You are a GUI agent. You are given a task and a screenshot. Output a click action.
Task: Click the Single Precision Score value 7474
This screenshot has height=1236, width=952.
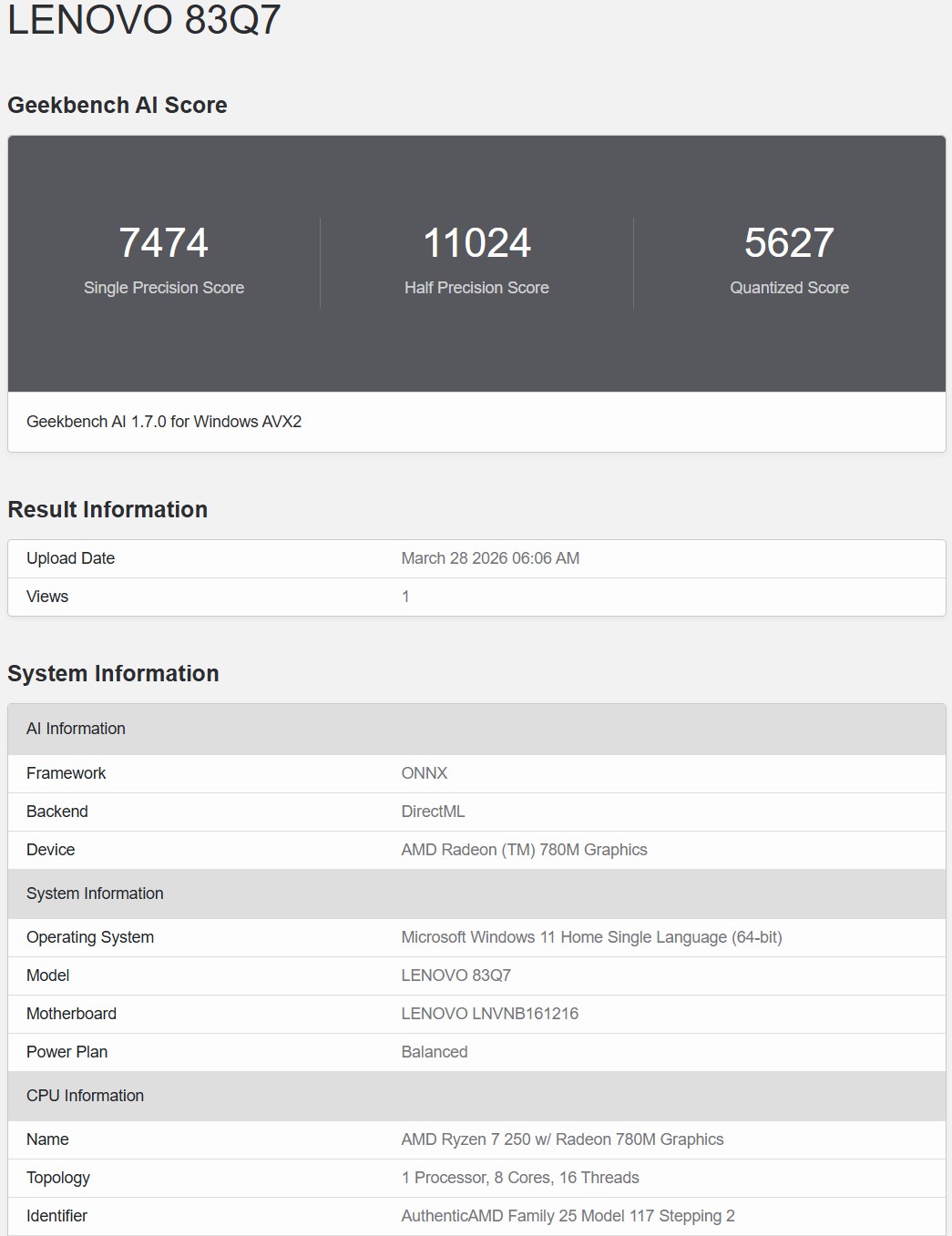[165, 243]
